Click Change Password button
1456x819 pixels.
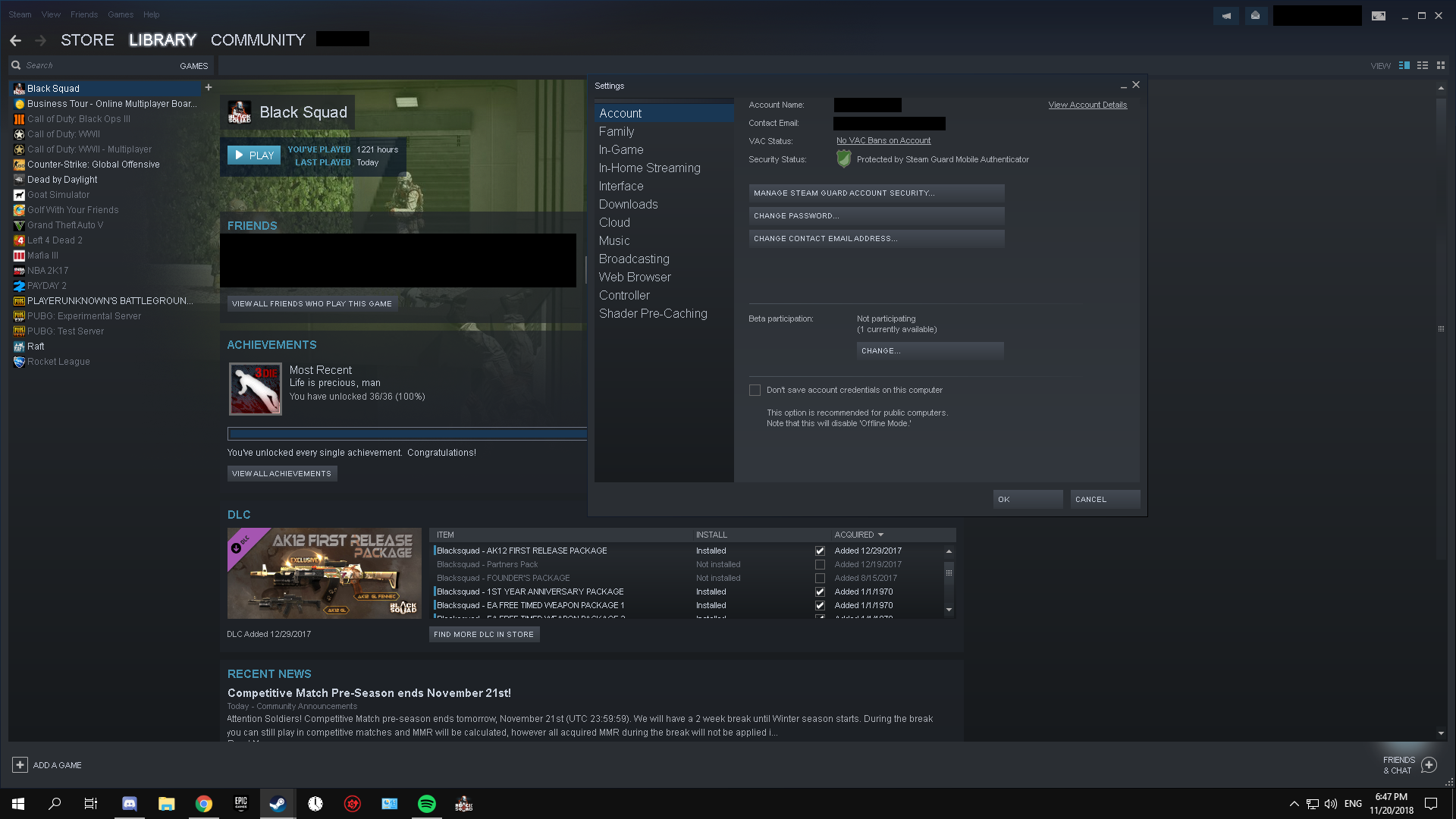tap(877, 216)
